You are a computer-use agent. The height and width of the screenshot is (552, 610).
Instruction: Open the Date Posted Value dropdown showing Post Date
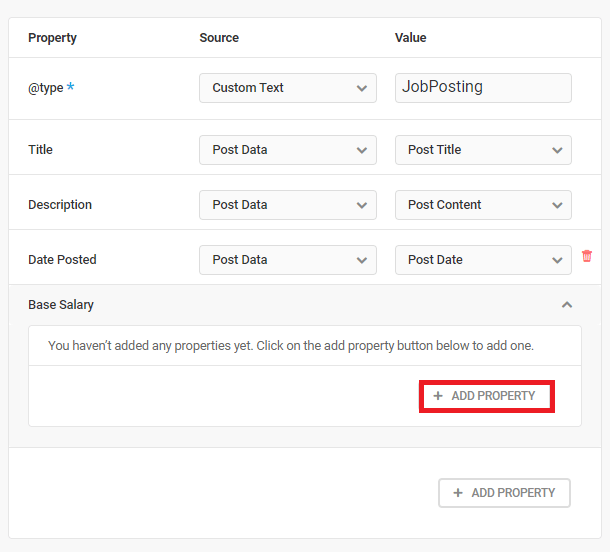(x=483, y=260)
